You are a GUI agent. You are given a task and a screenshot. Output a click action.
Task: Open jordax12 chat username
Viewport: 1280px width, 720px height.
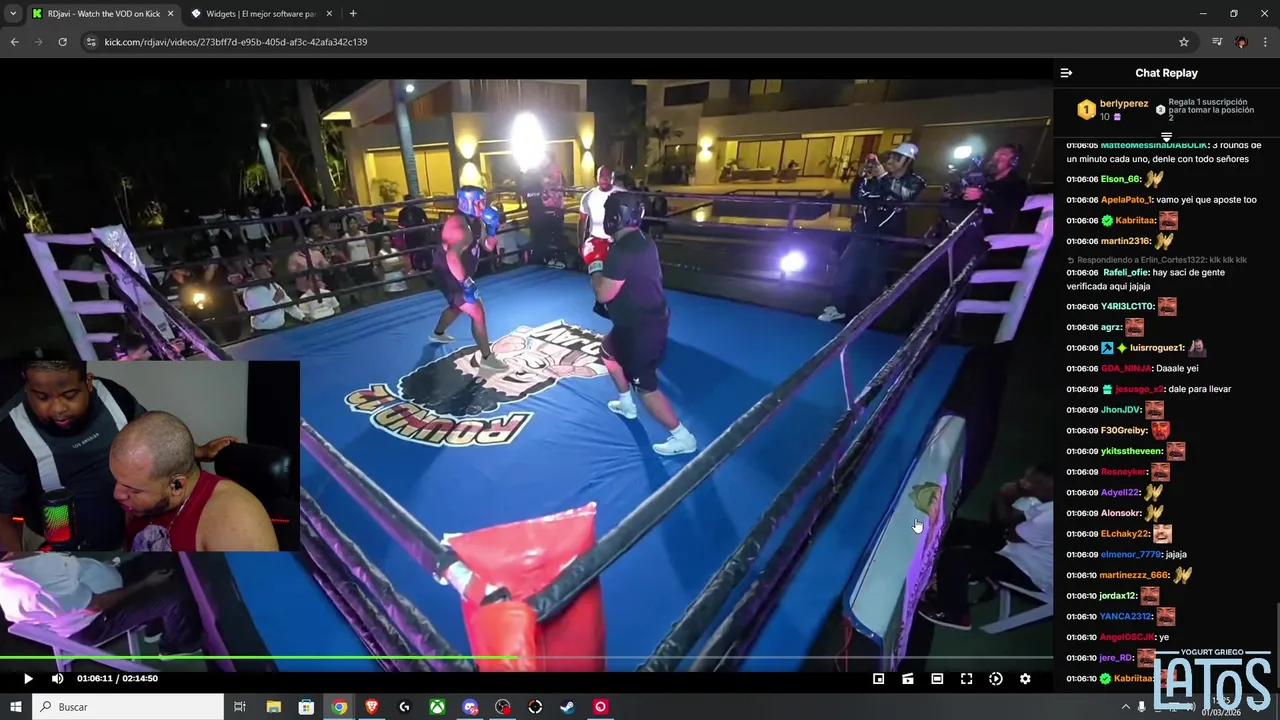1118,596
